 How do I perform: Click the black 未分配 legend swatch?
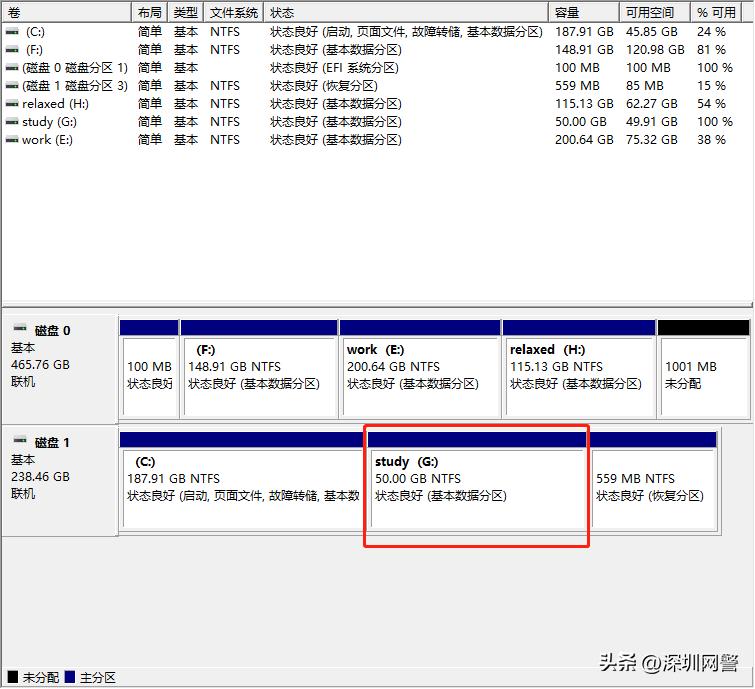pos(11,677)
